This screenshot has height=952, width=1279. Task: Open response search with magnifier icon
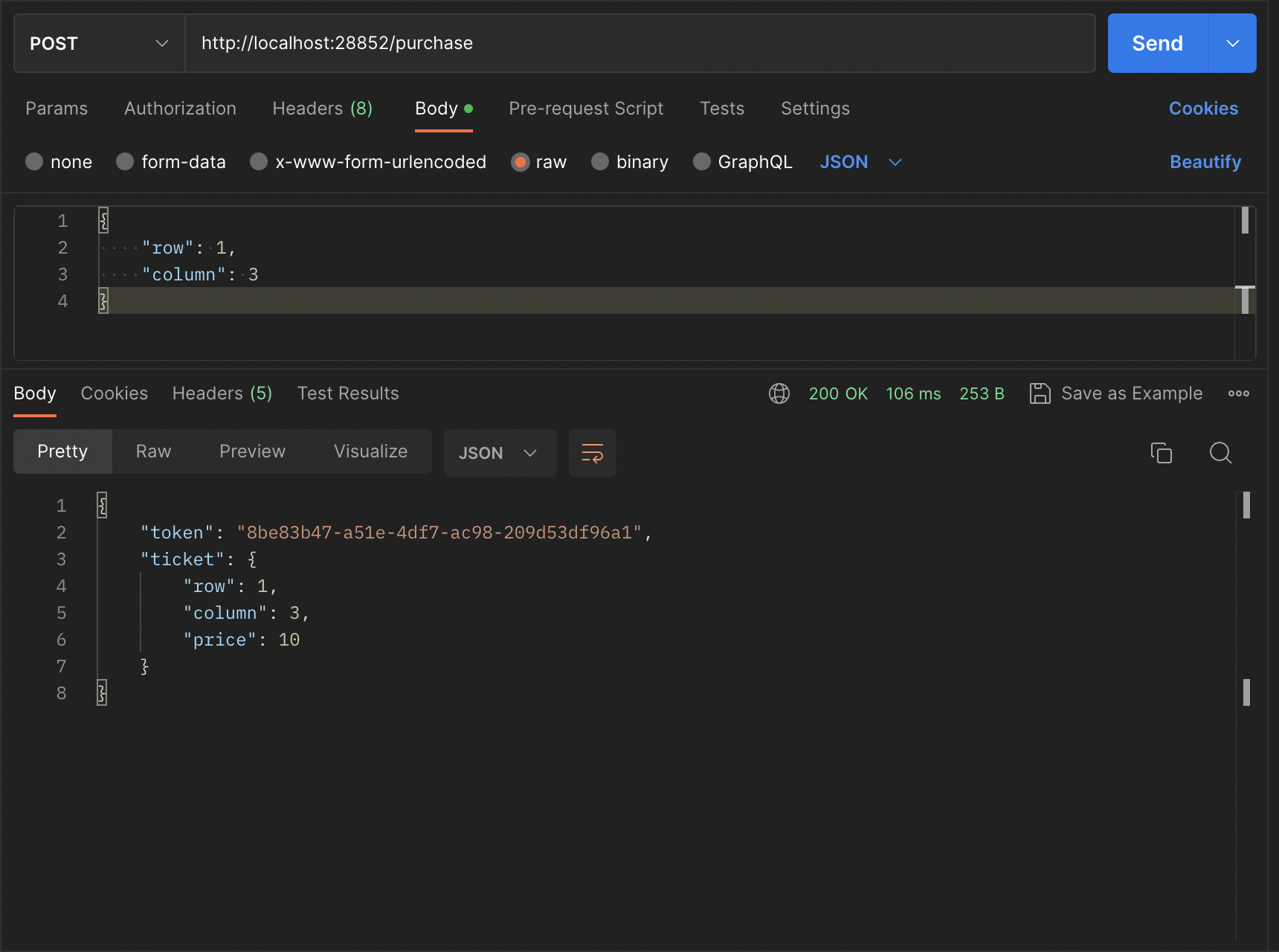click(1220, 453)
